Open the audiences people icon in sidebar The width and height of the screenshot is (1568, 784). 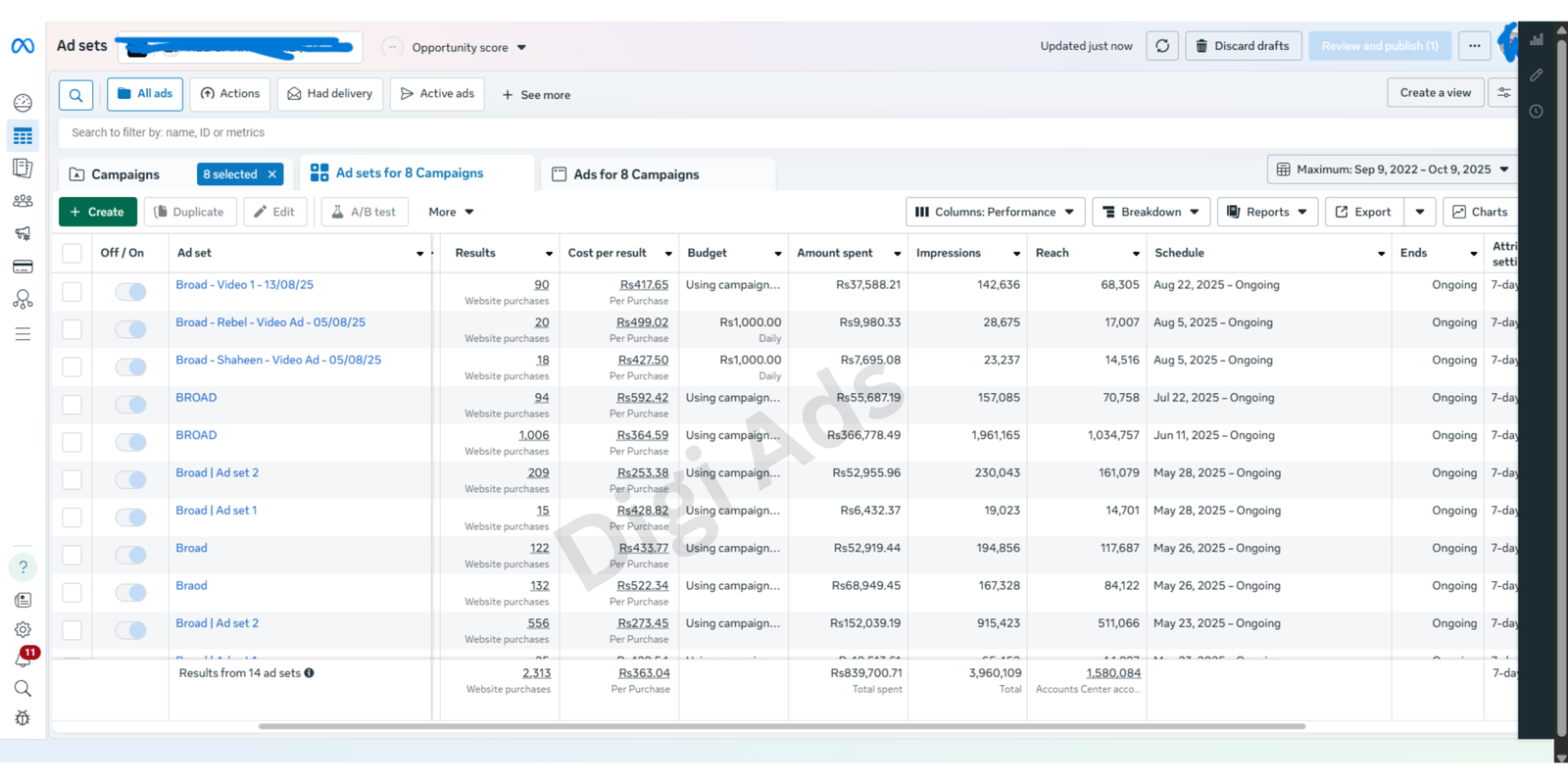coord(23,201)
